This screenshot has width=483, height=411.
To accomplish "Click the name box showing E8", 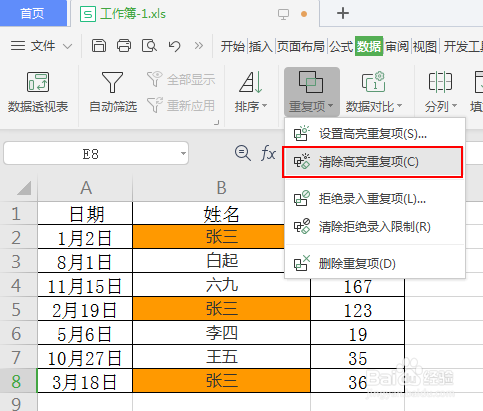I will pyautogui.click(x=91, y=154).
